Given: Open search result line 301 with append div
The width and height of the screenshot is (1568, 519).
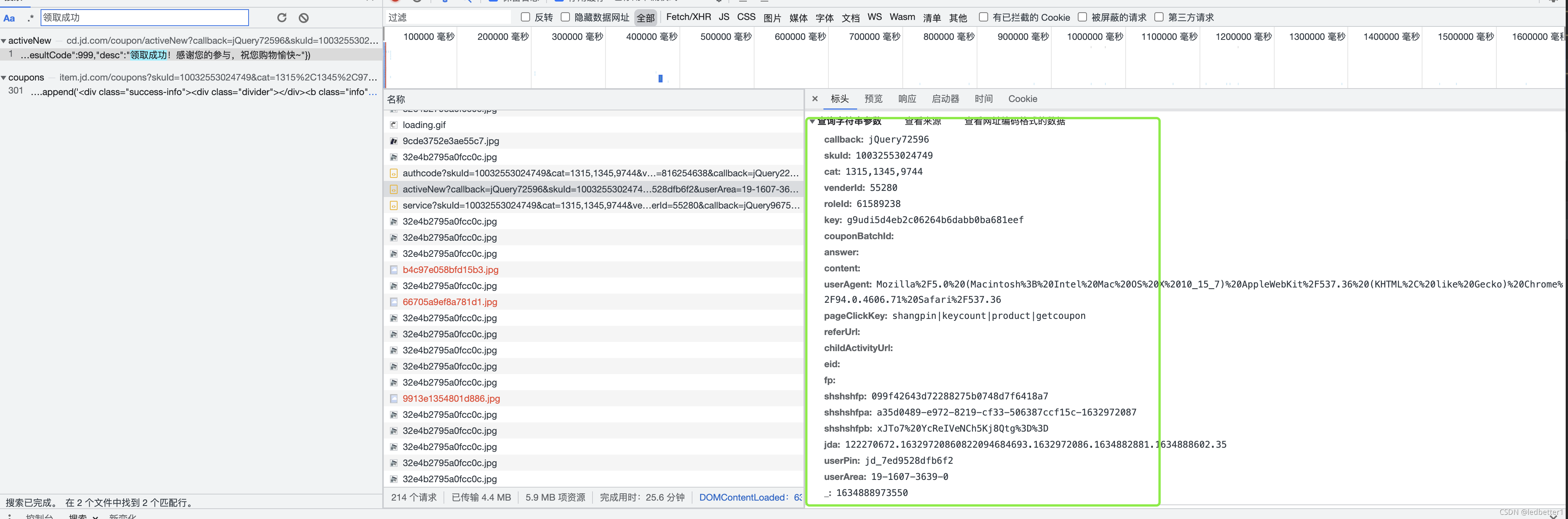Looking at the screenshot, I should click(x=191, y=91).
